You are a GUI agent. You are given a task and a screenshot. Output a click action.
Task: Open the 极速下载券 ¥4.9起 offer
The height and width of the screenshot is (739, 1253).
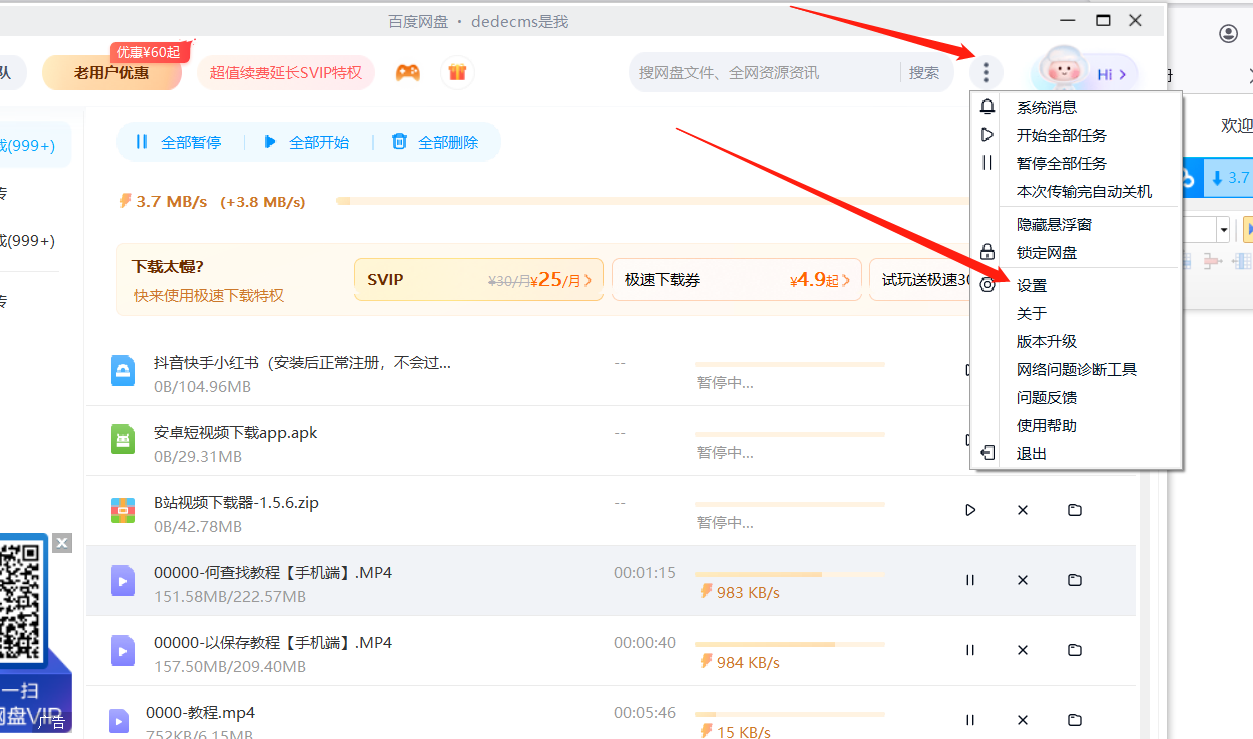pyautogui.click(x=737, y=280)
